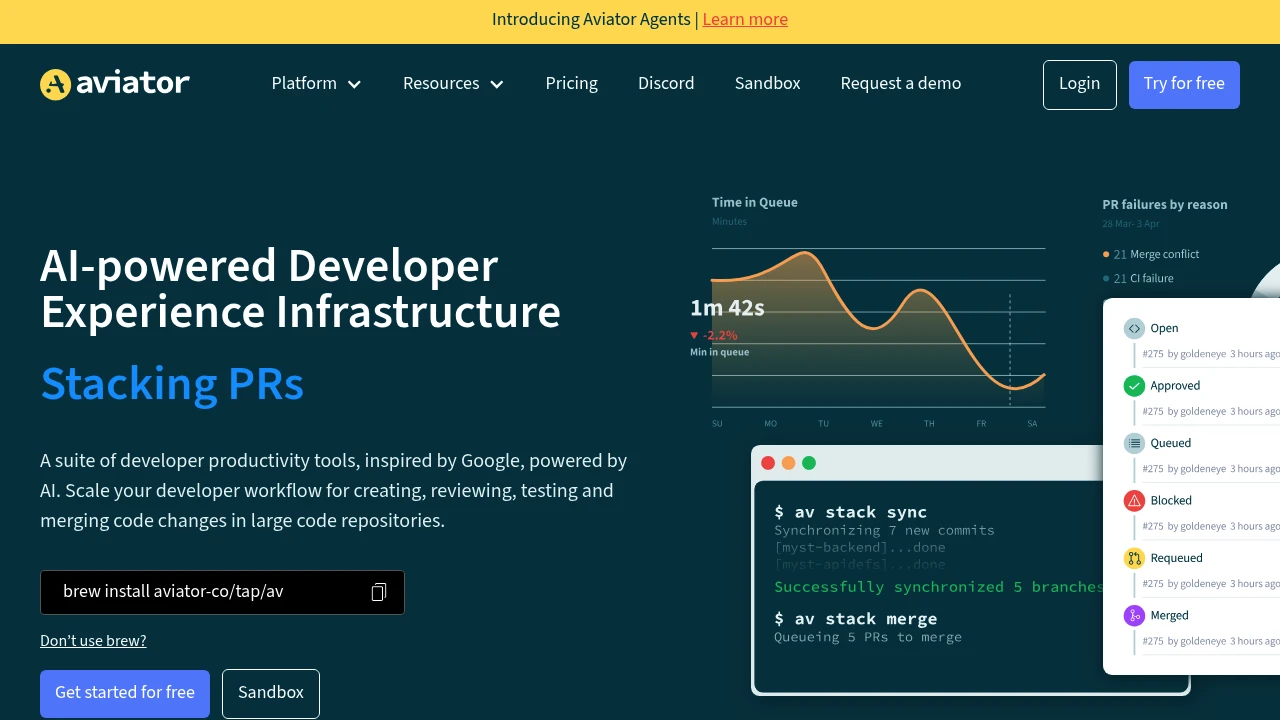Screen dimensions: 1280x720
Task: Click the outlined Sandbox button below hero
Action: click(x=271, y=694)
